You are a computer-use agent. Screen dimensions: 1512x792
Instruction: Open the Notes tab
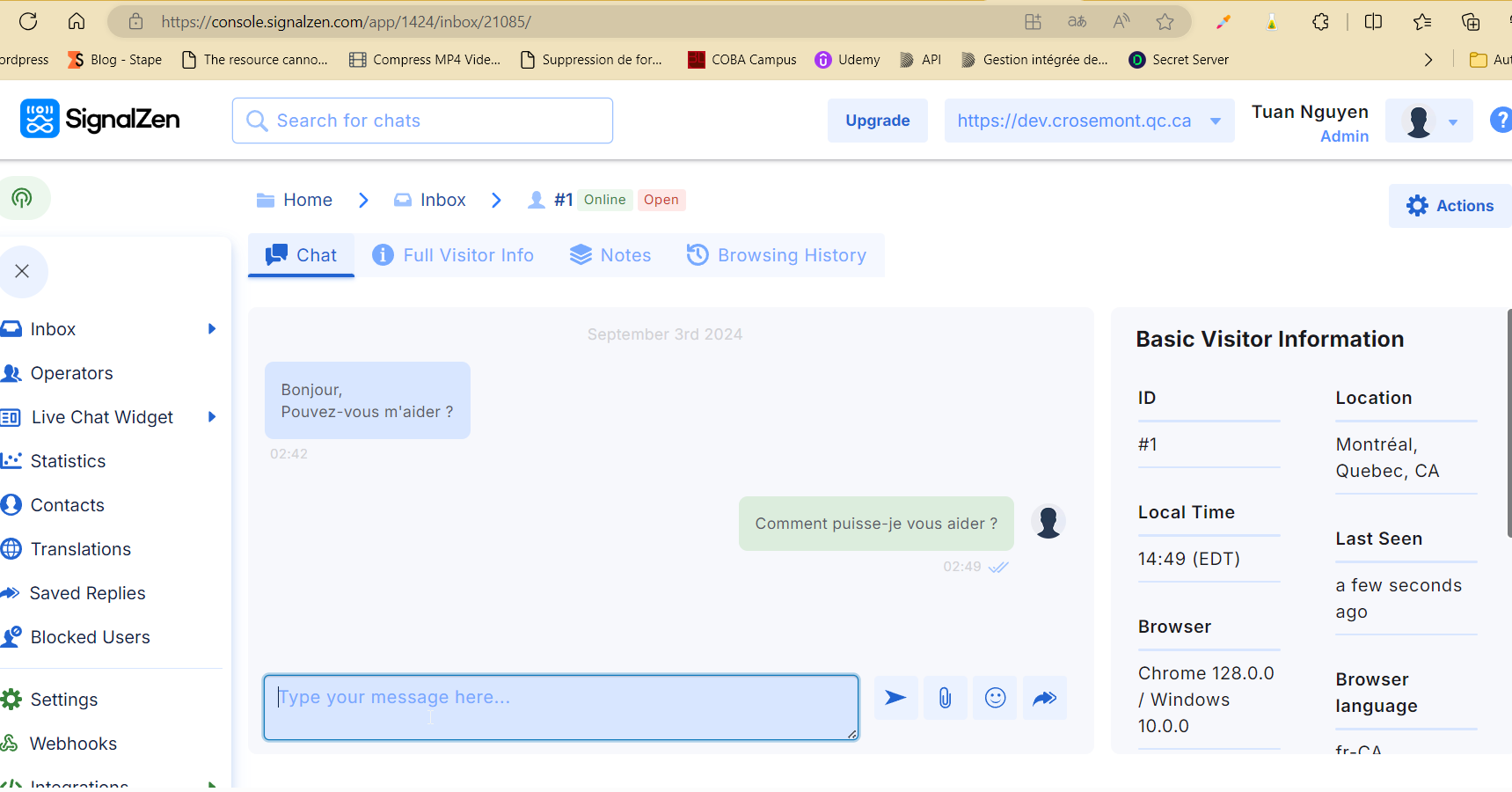click(610, 255)
